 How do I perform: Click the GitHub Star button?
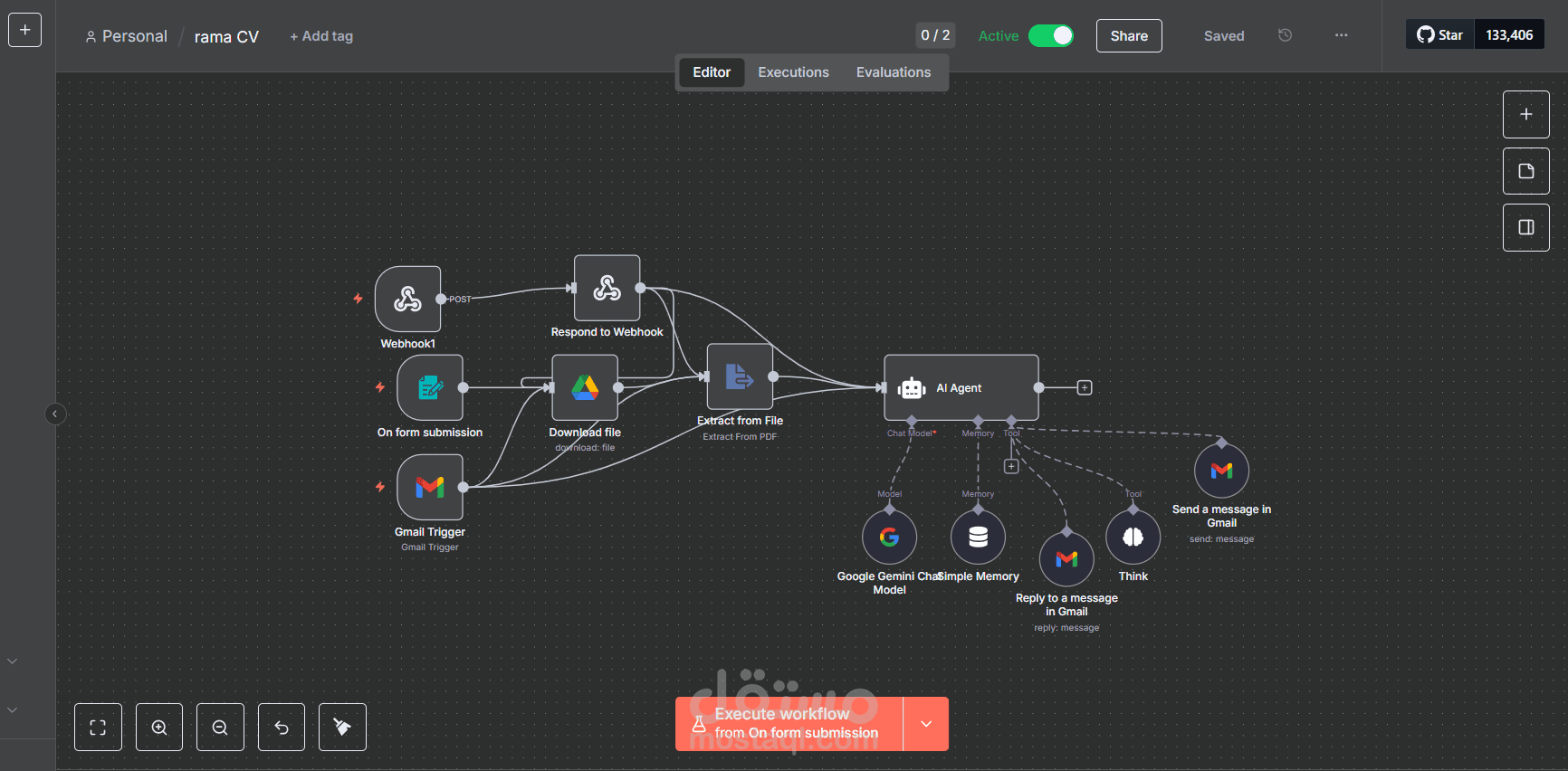point(1440,34)
